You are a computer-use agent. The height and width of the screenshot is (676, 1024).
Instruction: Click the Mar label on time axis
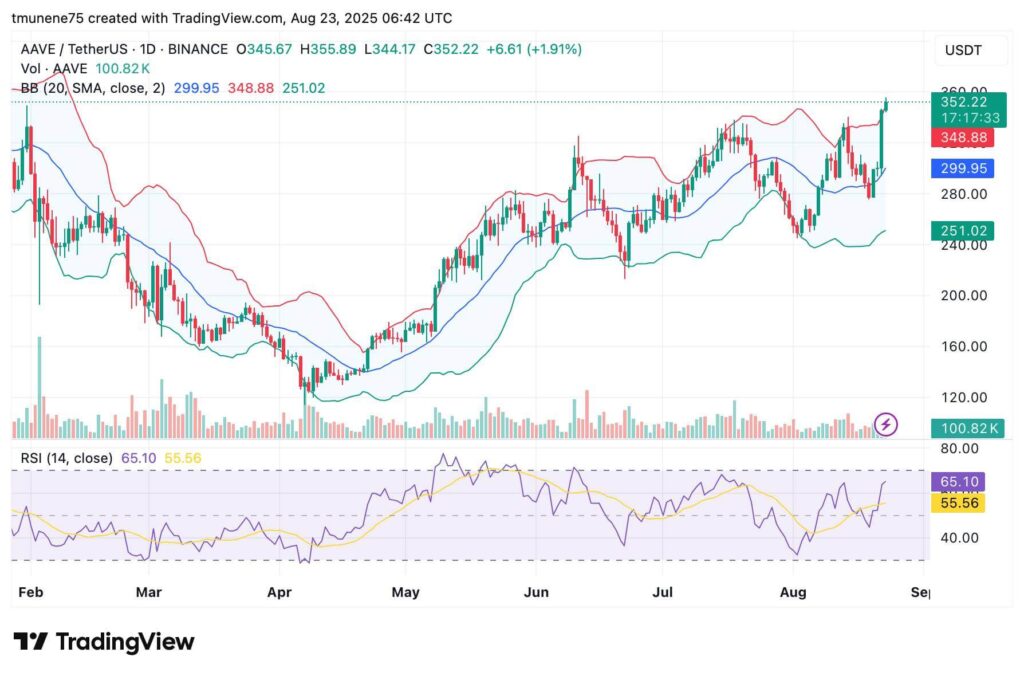pyautogui.click(x=148, y=592)
